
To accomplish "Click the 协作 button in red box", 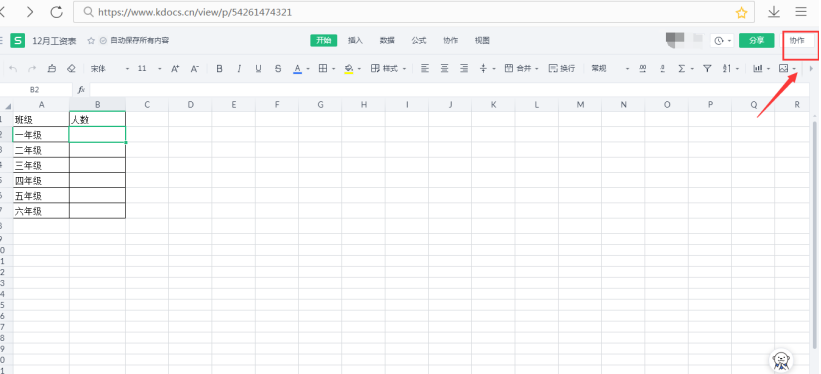I will click(797, 40).
